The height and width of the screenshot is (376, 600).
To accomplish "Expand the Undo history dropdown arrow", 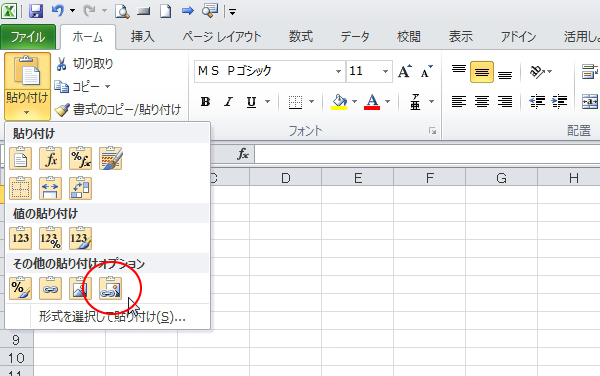I will point(72,11).
